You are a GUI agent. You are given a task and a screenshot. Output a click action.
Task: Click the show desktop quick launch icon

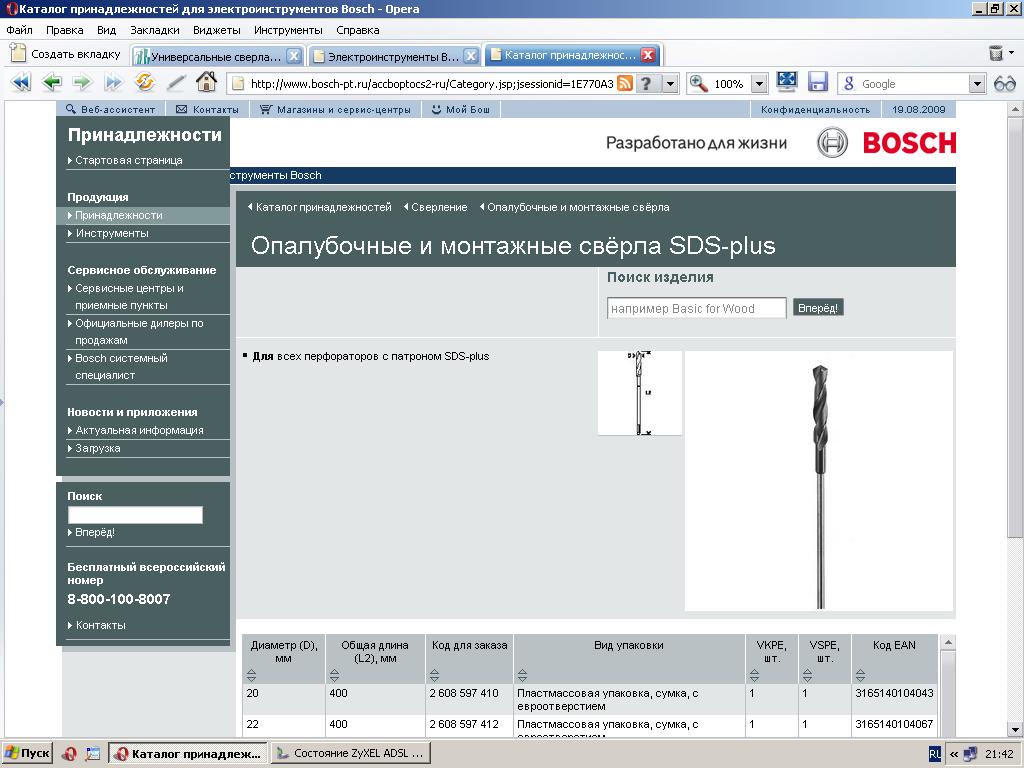(93, 754)
